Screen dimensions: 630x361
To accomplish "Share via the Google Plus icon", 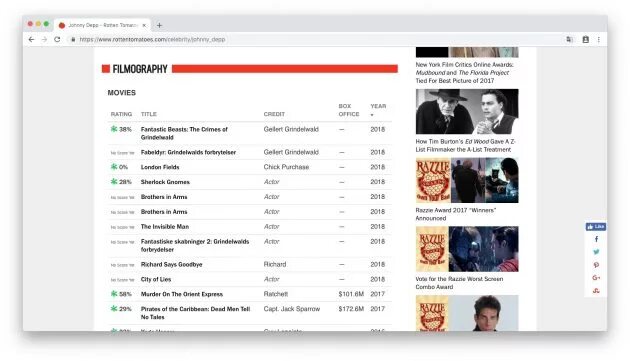I will (596, 278).
